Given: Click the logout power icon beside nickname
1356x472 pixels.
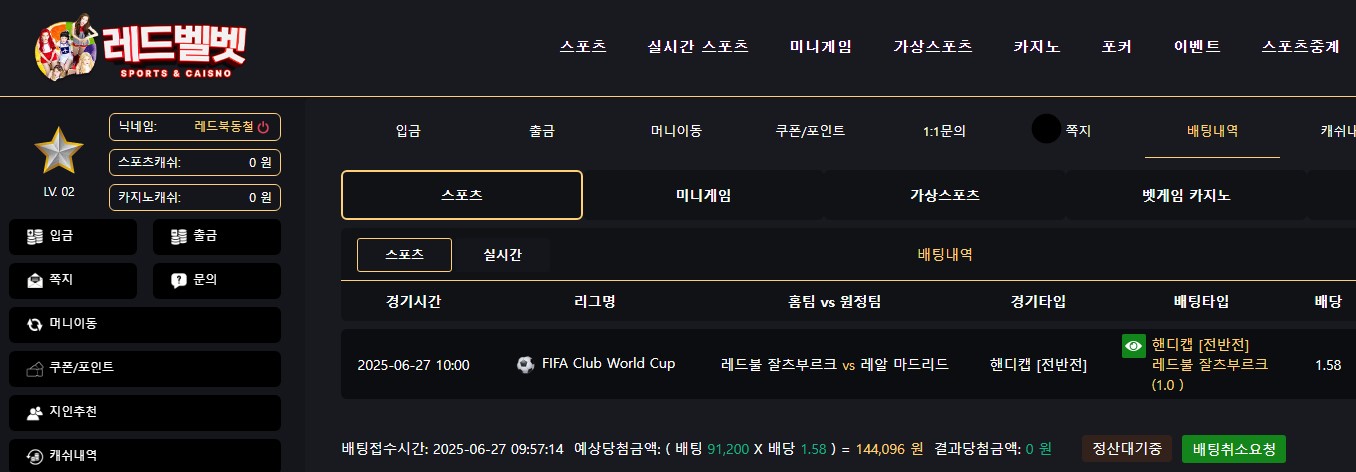Looking at the screenshot, I should pyautogui.click(x=263, y=127).
